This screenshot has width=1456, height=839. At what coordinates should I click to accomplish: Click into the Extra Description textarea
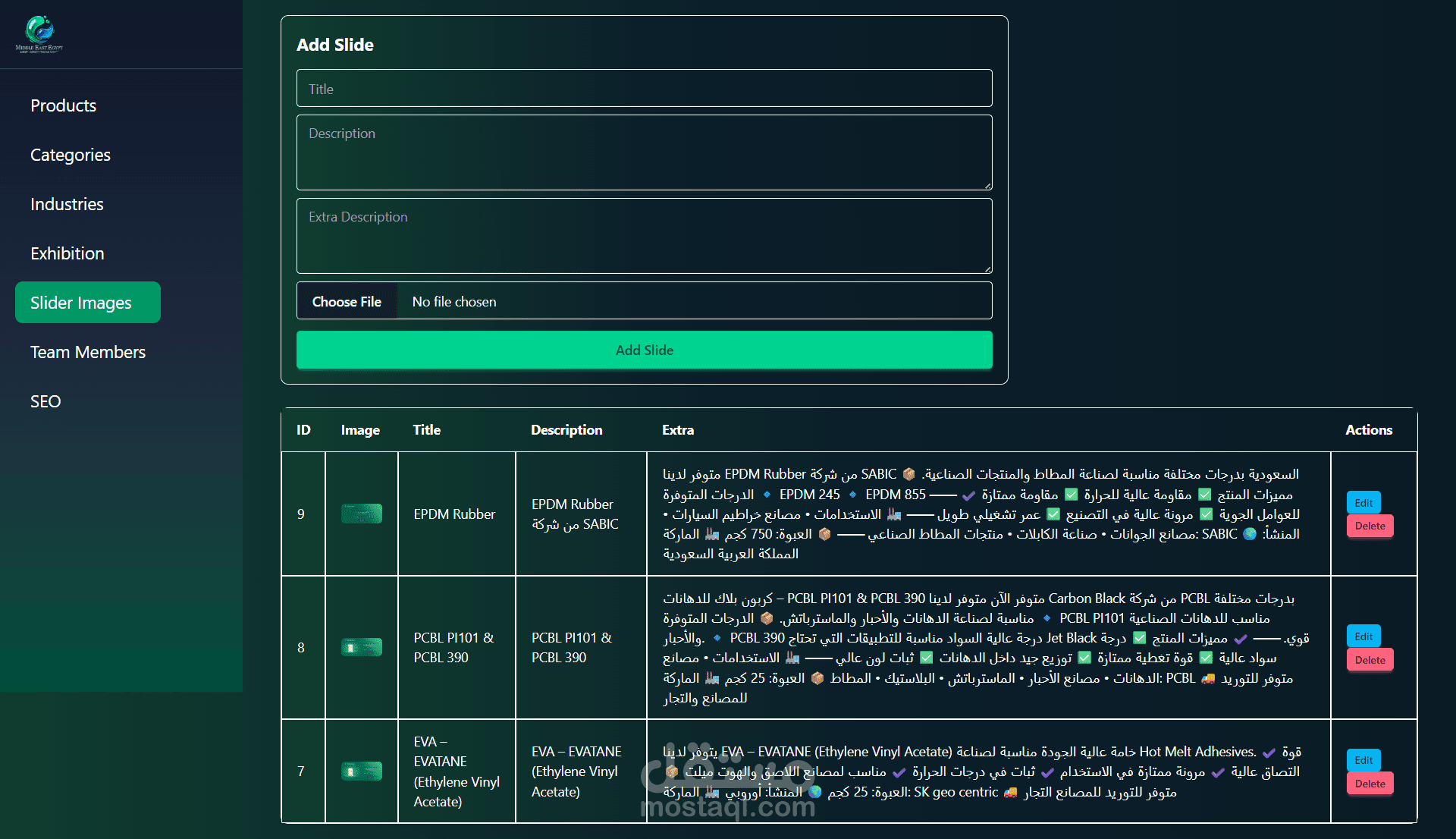tap(645, 236)
